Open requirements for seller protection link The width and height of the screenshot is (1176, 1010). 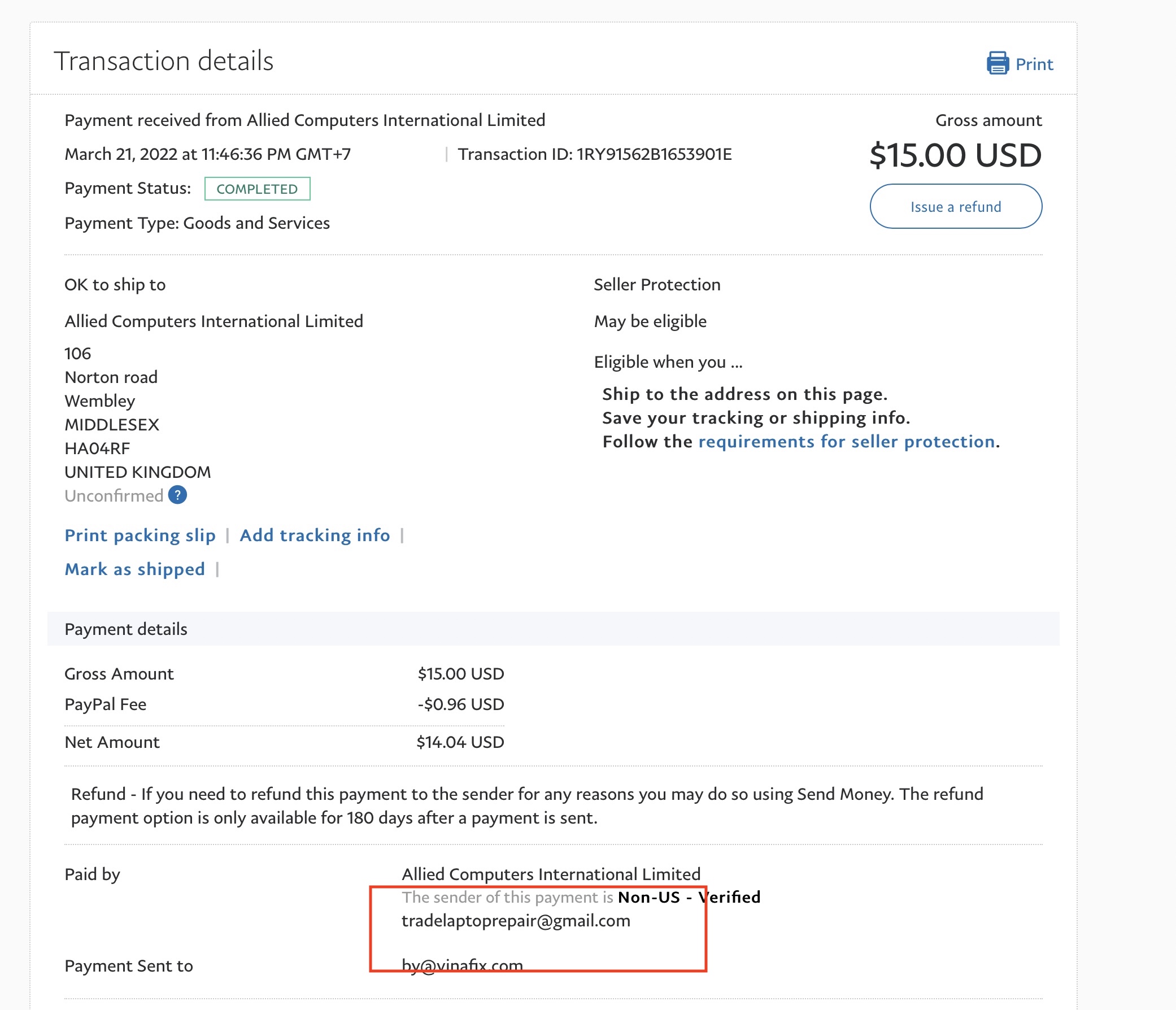pos(846,441)
